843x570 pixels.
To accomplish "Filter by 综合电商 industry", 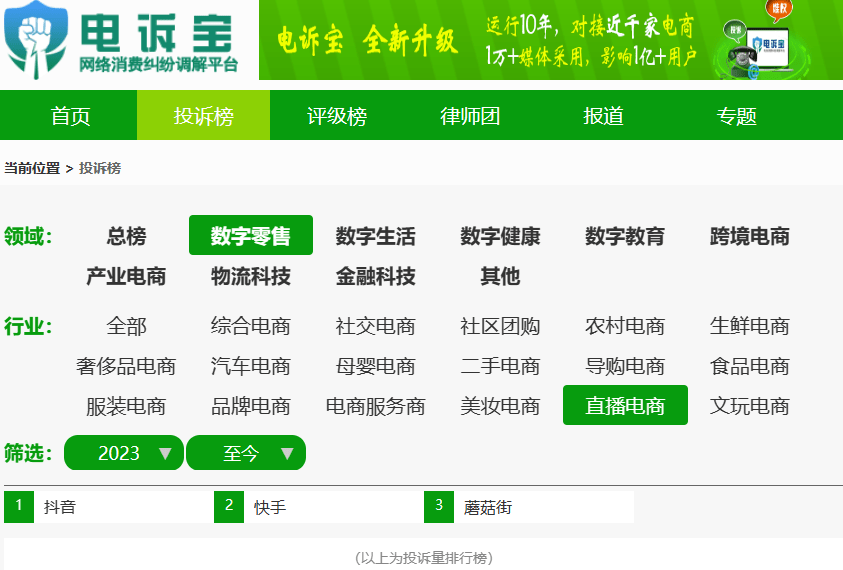I will click(x=251, y=326).
